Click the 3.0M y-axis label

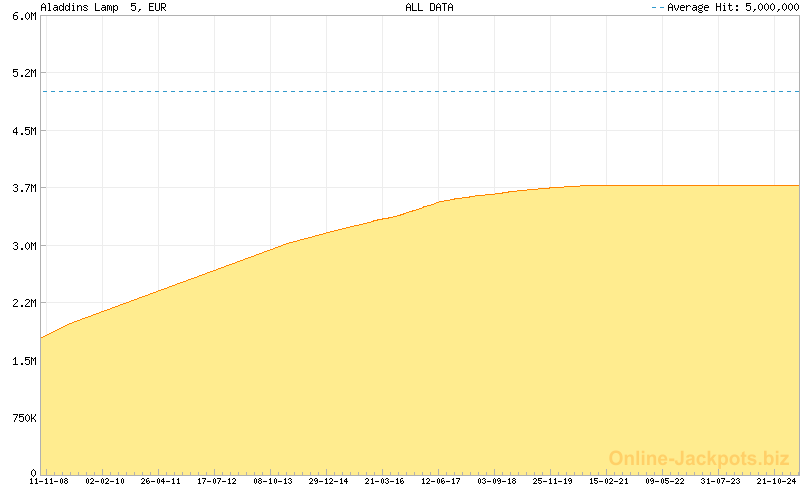click(x=24, y=246)
